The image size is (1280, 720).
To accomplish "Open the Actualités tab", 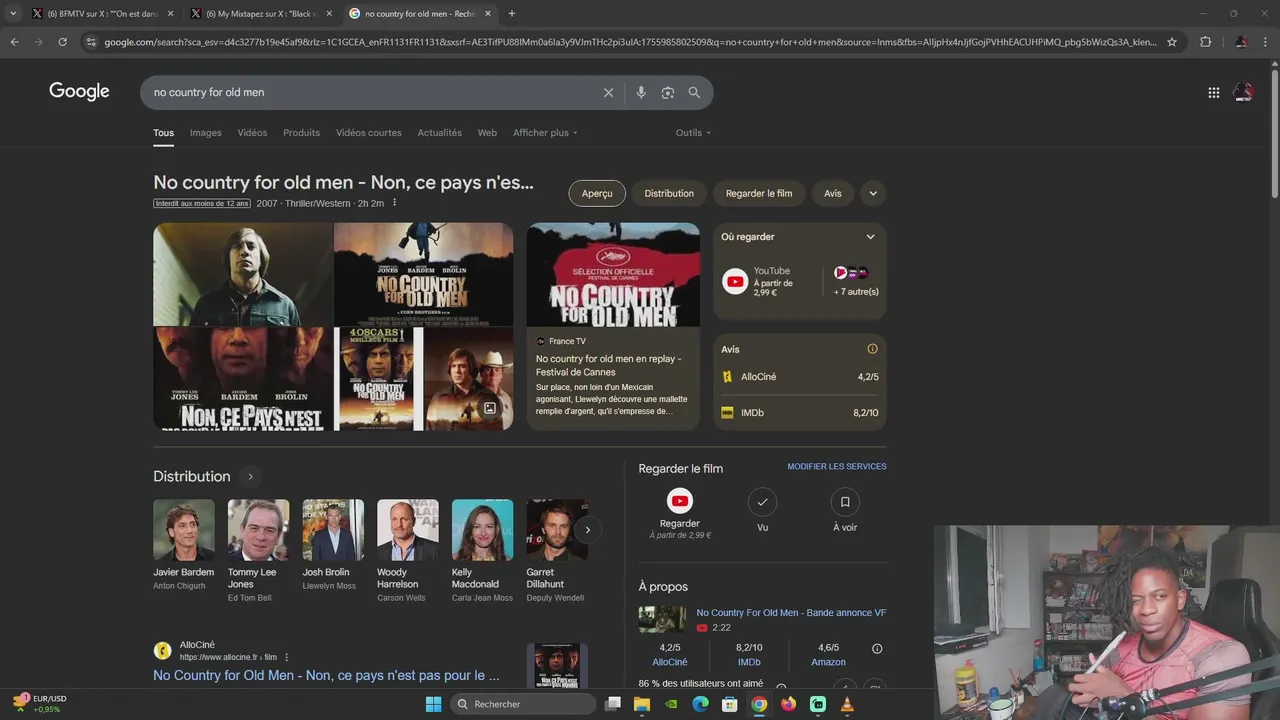I will pyautogui.click(x=440, y=133).
